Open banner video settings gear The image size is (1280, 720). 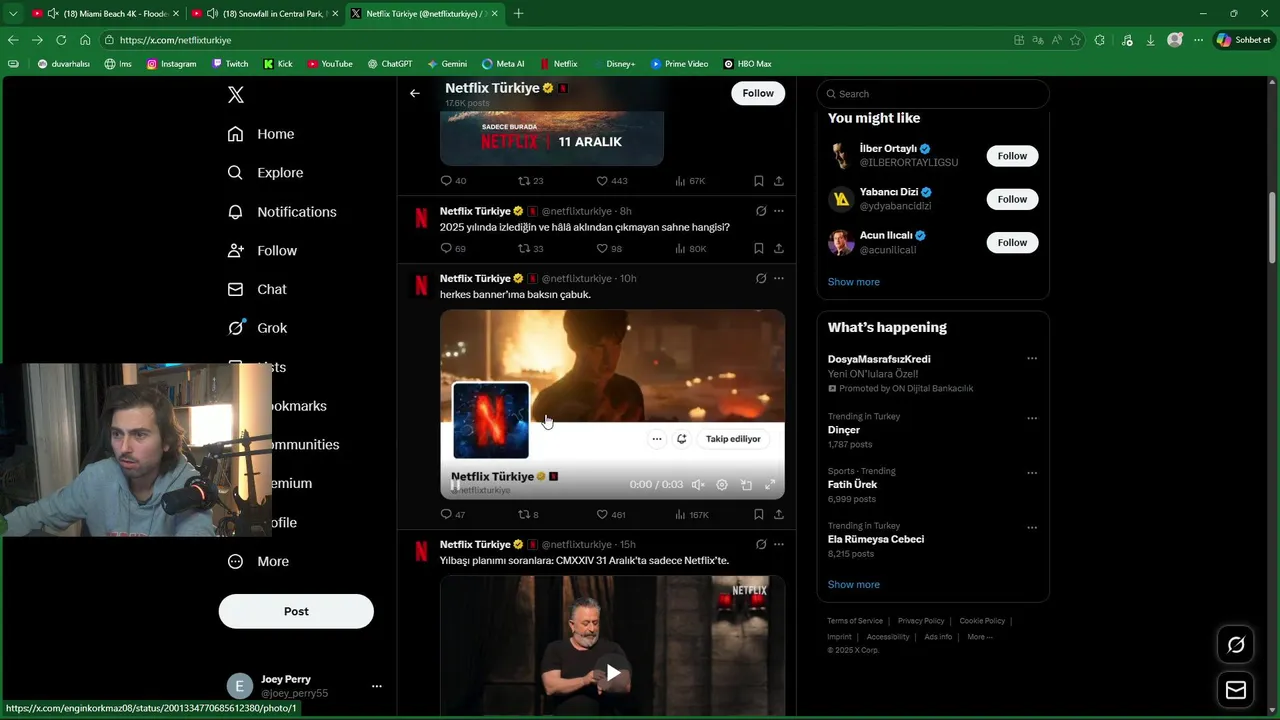(x=722, y=485)
